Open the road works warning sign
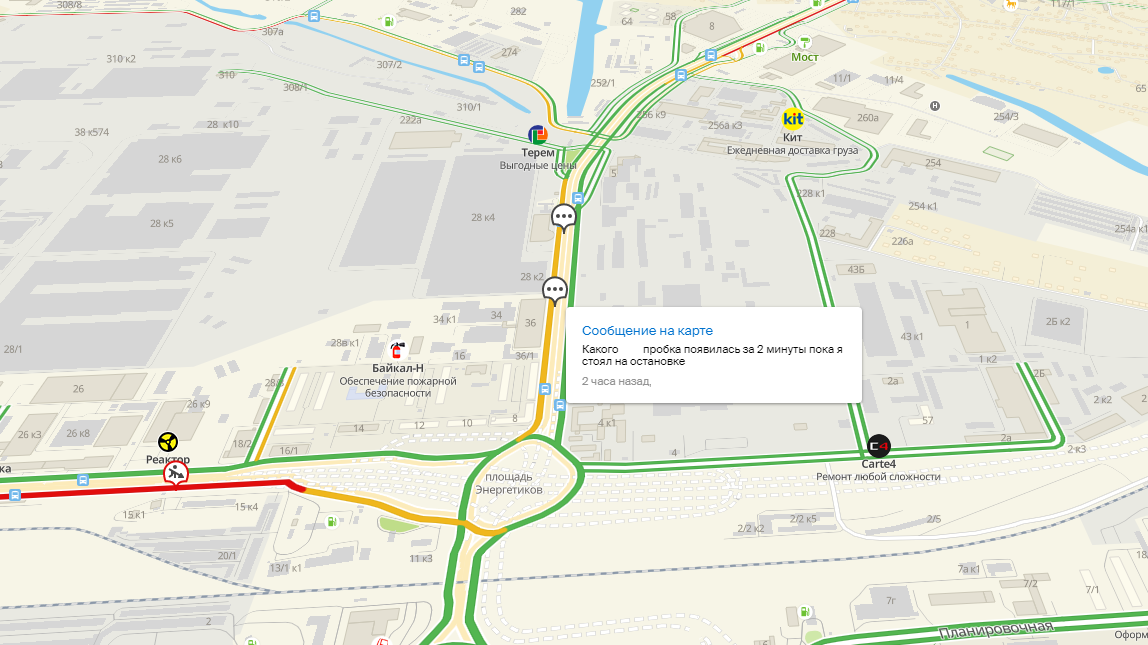Viewport: 1148px width, 645px height. pyautogui.click(x=175, y=474)
